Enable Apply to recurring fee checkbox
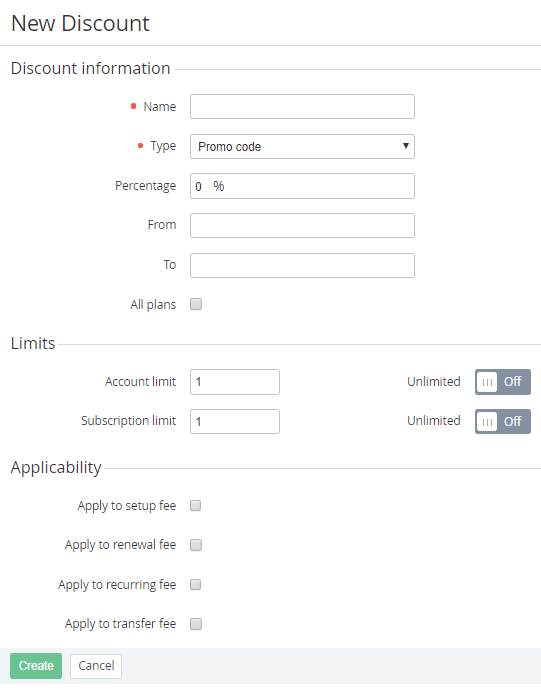The height and width of the screenshot is (690, 541). coord(196,584)
